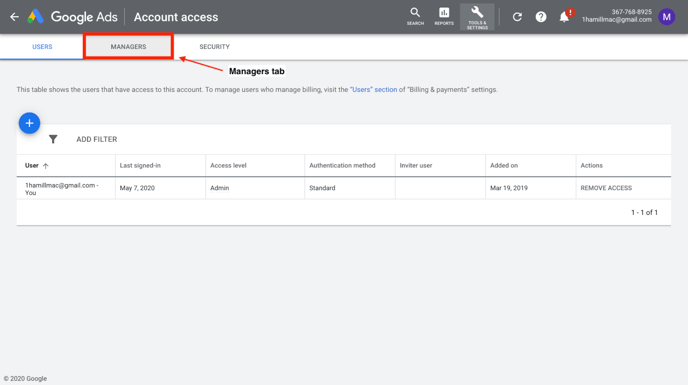688x385 pixels.
Task: Sort by the User column header arrow
Action: click(x=46, y=166)
